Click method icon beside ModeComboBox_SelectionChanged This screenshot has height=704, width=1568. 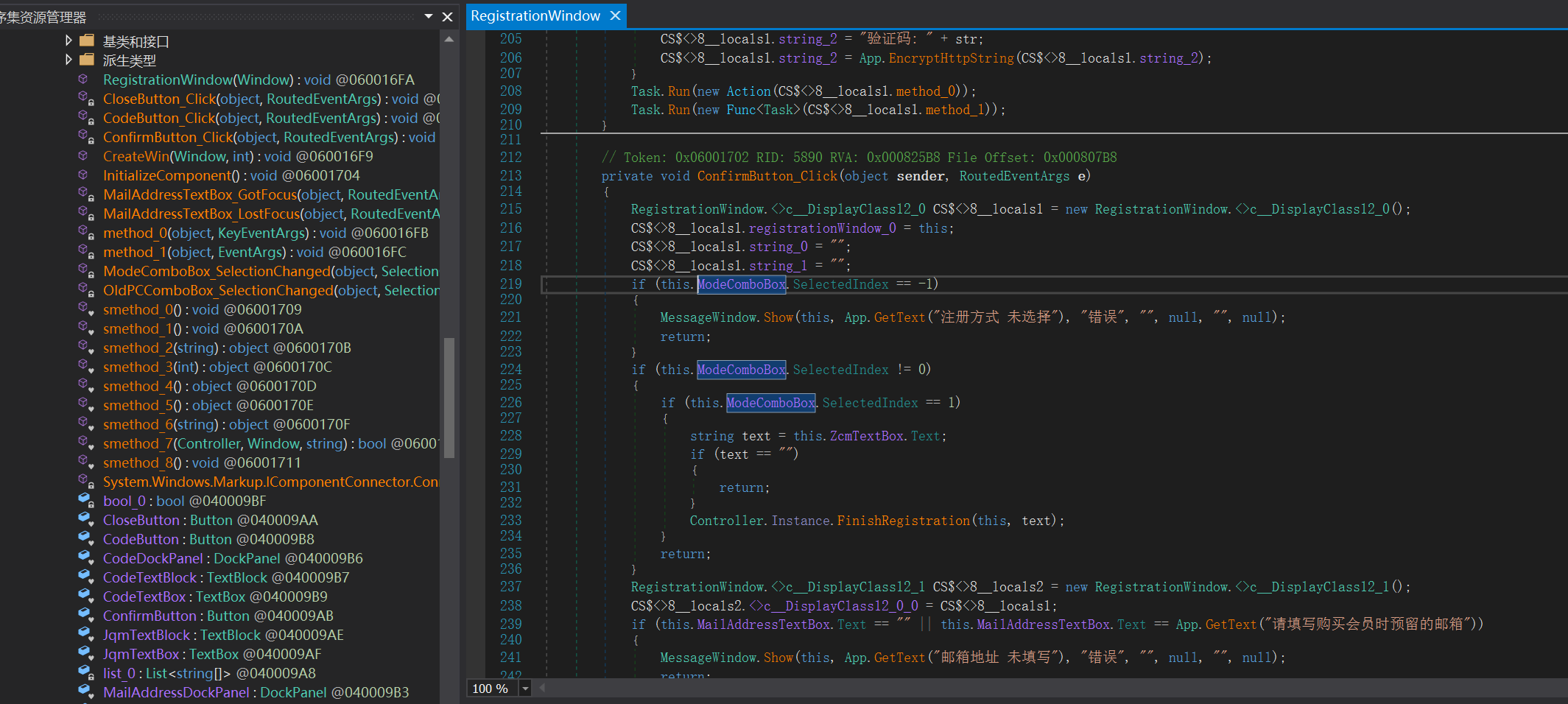86,271
